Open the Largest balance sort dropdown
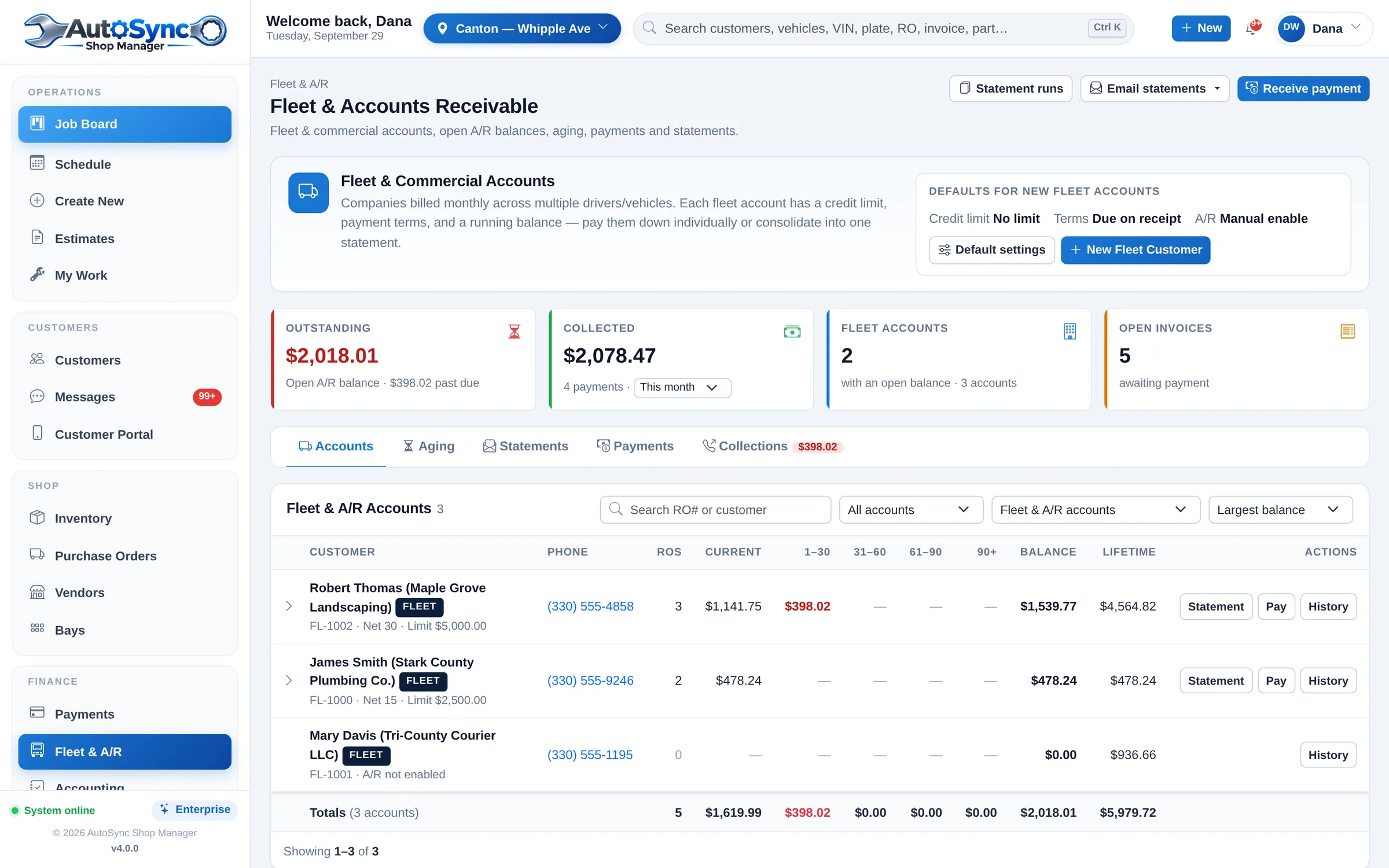Image resolution: width=1389 pixels, height=868 pixels. (x=1280, y=510)
